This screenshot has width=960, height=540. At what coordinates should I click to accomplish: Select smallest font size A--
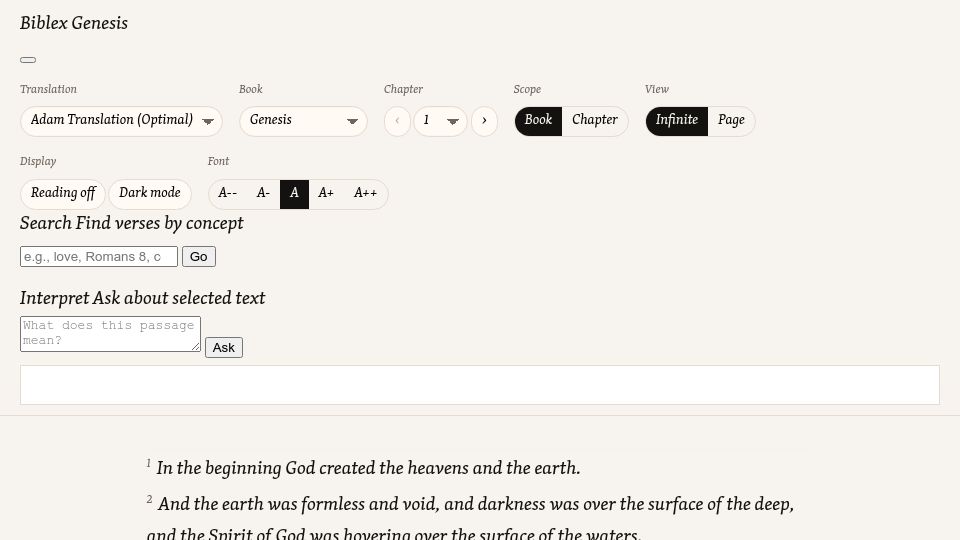(228, 193)
